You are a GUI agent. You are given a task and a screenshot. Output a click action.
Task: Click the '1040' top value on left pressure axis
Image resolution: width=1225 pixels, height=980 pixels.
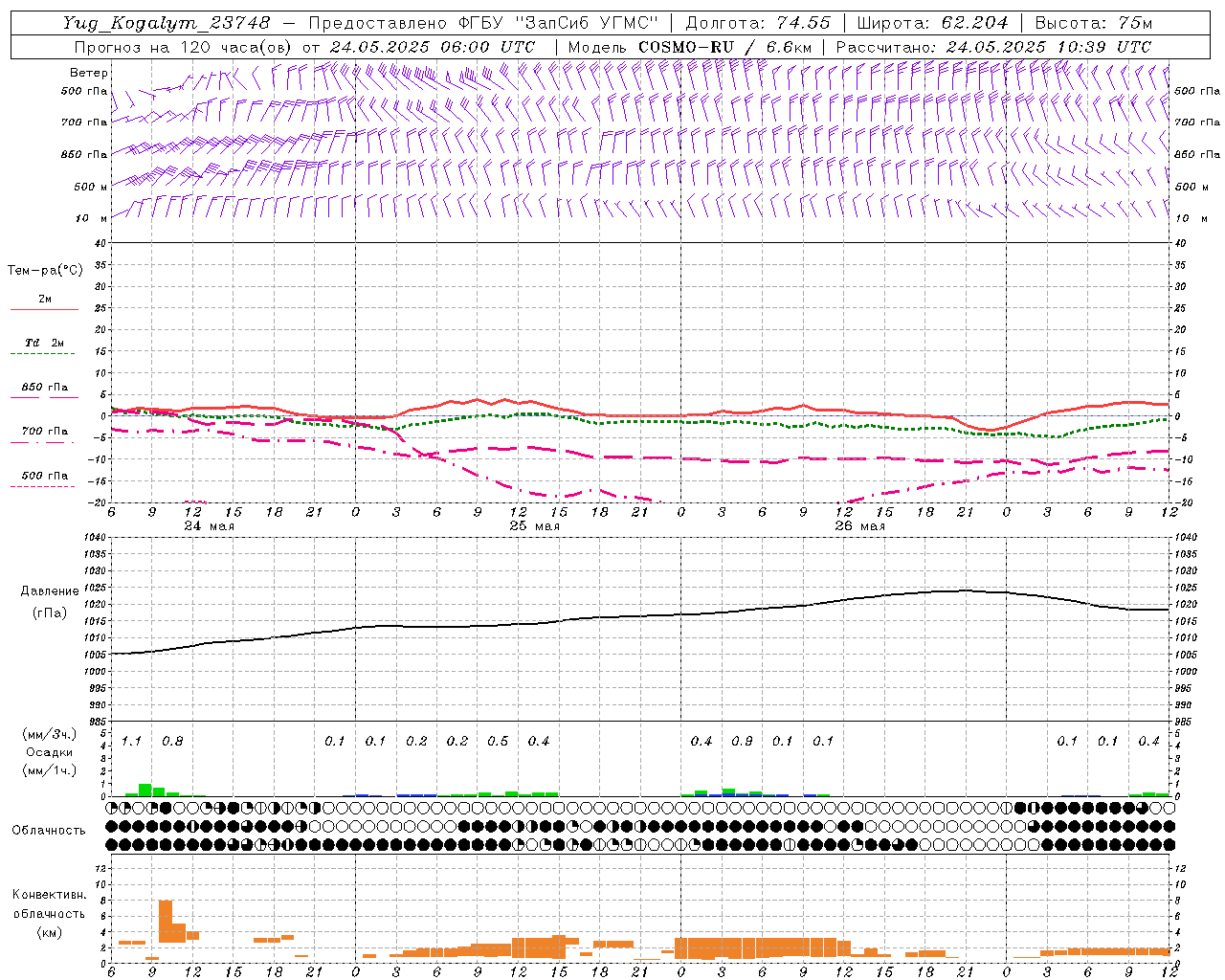[95, 538]
